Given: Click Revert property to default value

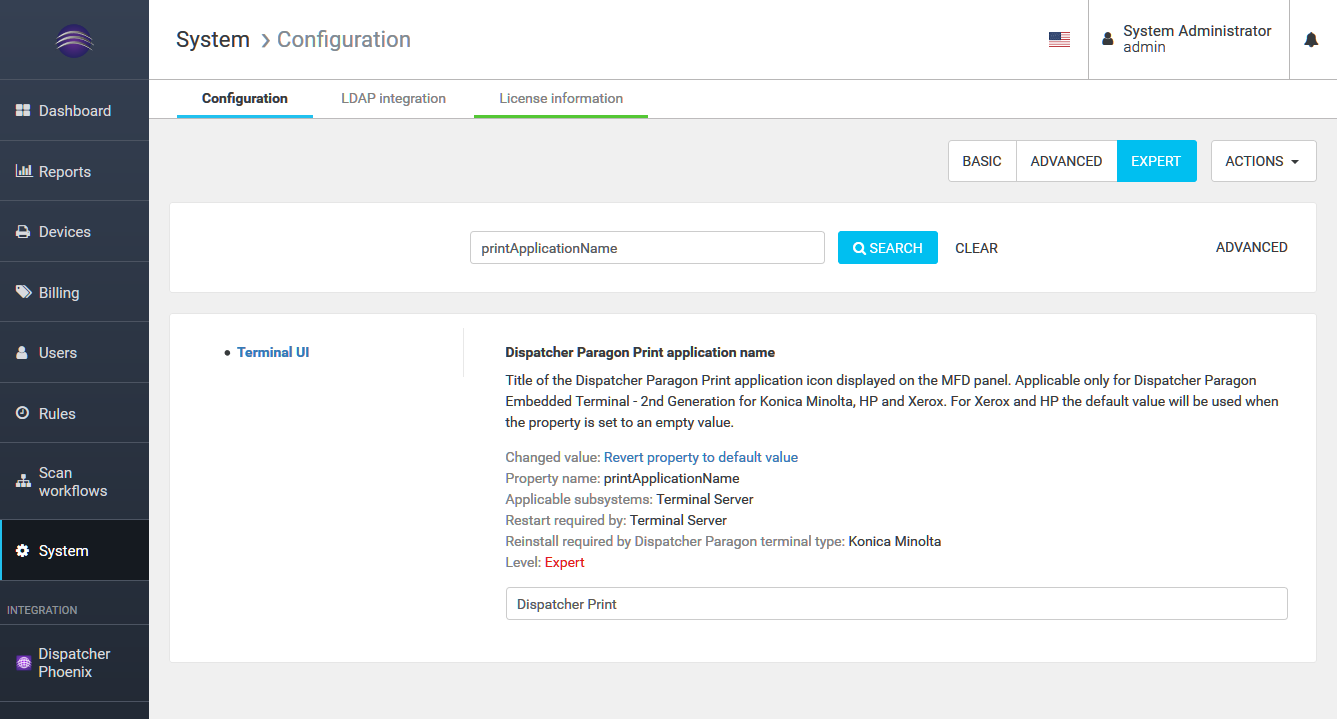Looking at the screenshot, I should pos(700,457).
